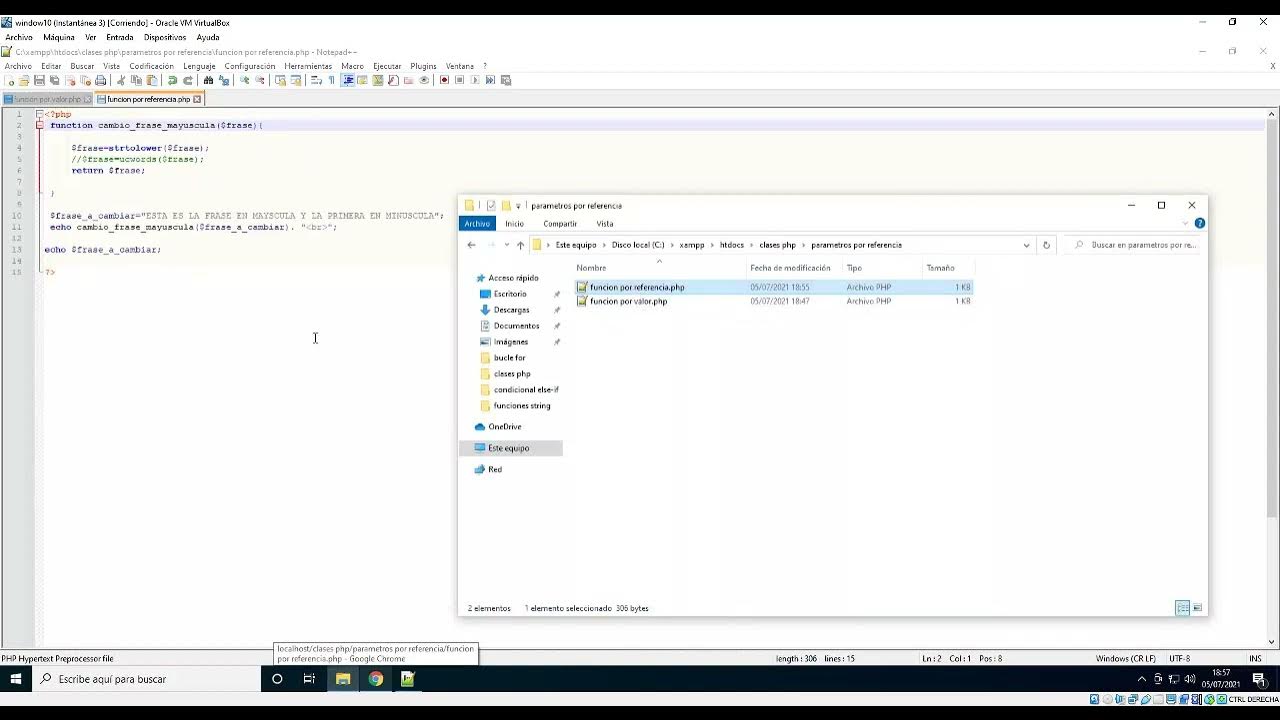This screenshot has height=720, width=1280.
Task: Click the Redo arrow in Notepad++ toolbar
Action: 188,80
